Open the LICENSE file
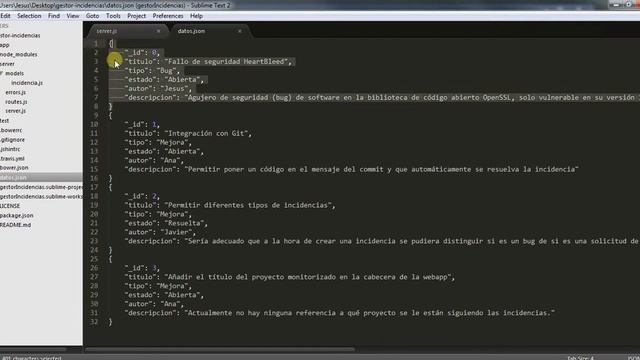640x360 pixels. (10, 206)
